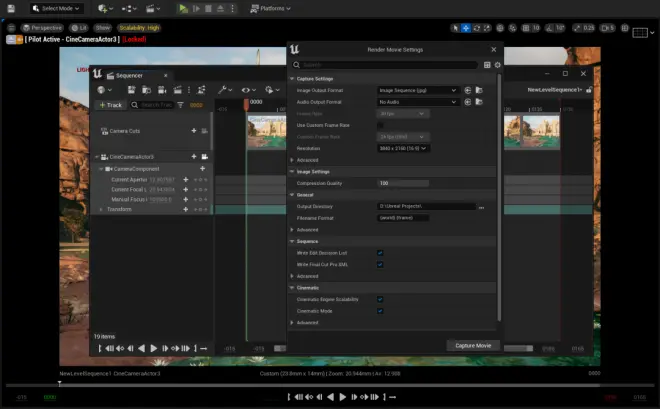Image resolution: width=660 pixels, height=409 pixels.
Task: Click the orange stop piloting camera icon
Action: (19, 40)
